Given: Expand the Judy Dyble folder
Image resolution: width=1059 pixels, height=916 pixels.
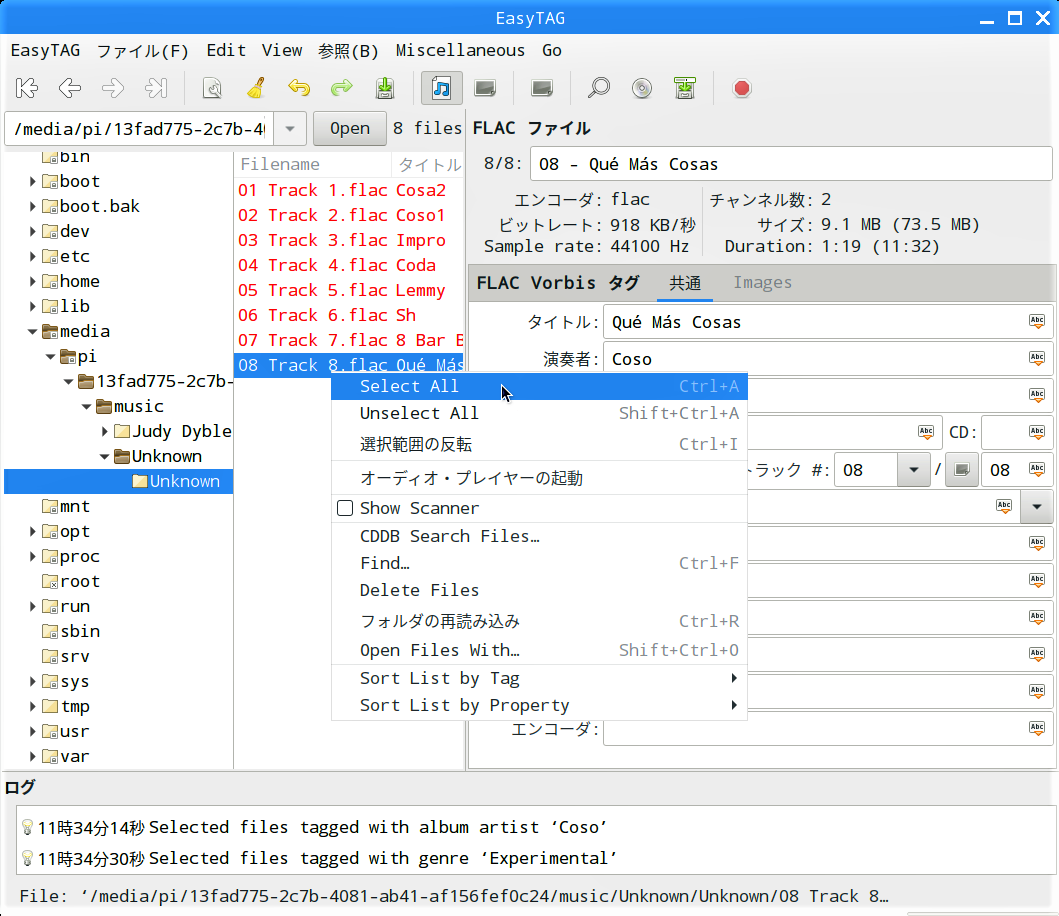Looking at the screenshot, I should pyautogui.click(x=105, y=431).
